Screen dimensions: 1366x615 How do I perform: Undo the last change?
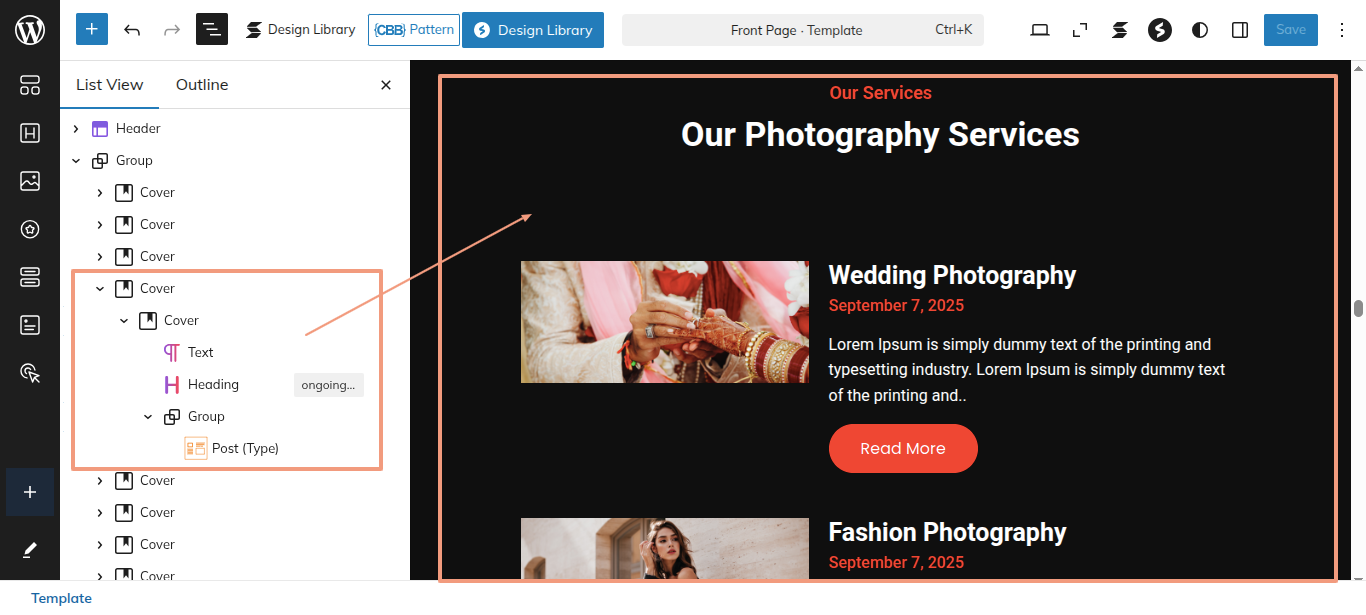point(132,30)
